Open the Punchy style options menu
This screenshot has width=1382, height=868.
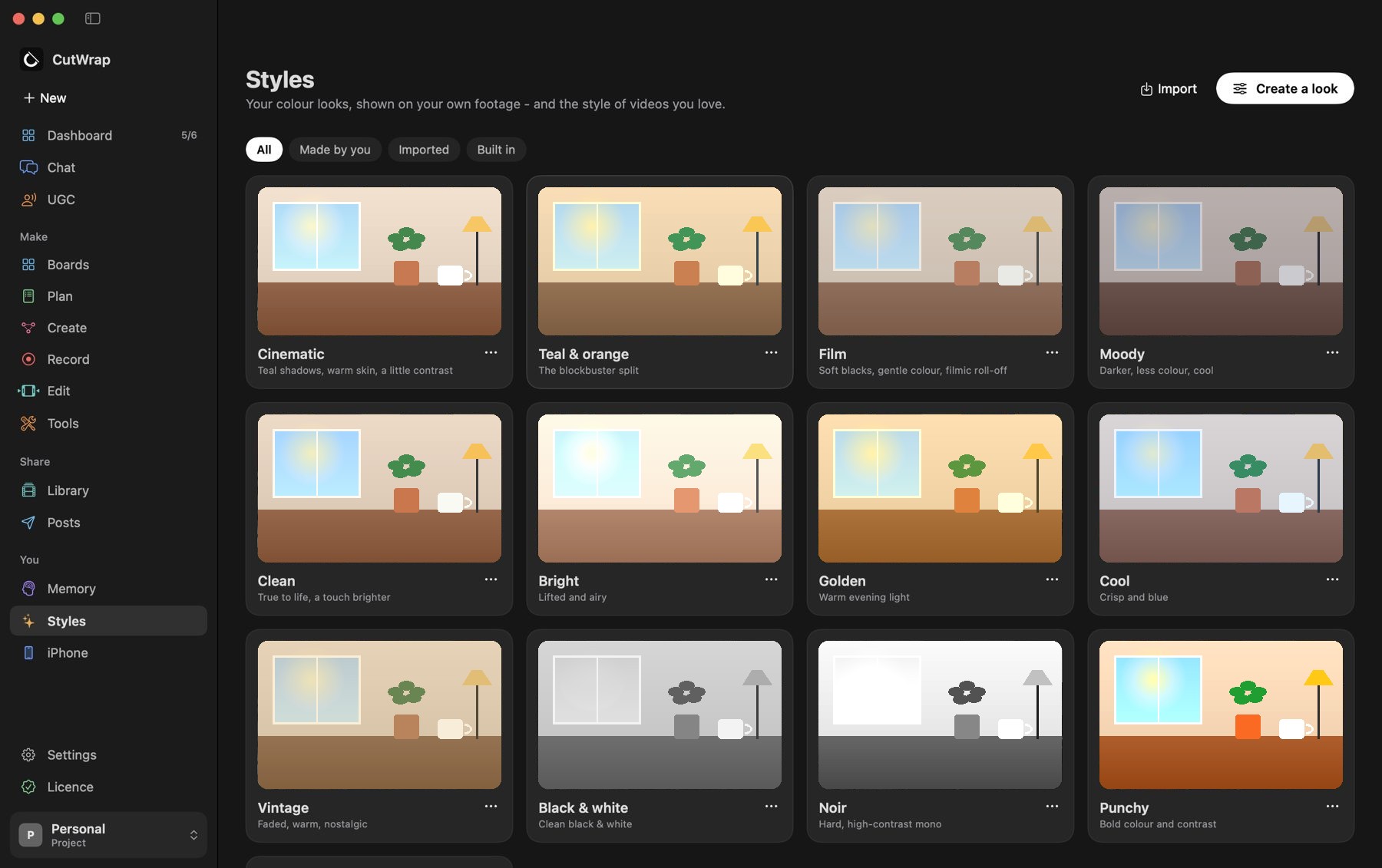pyautogui.click(x=1332, y=807)
